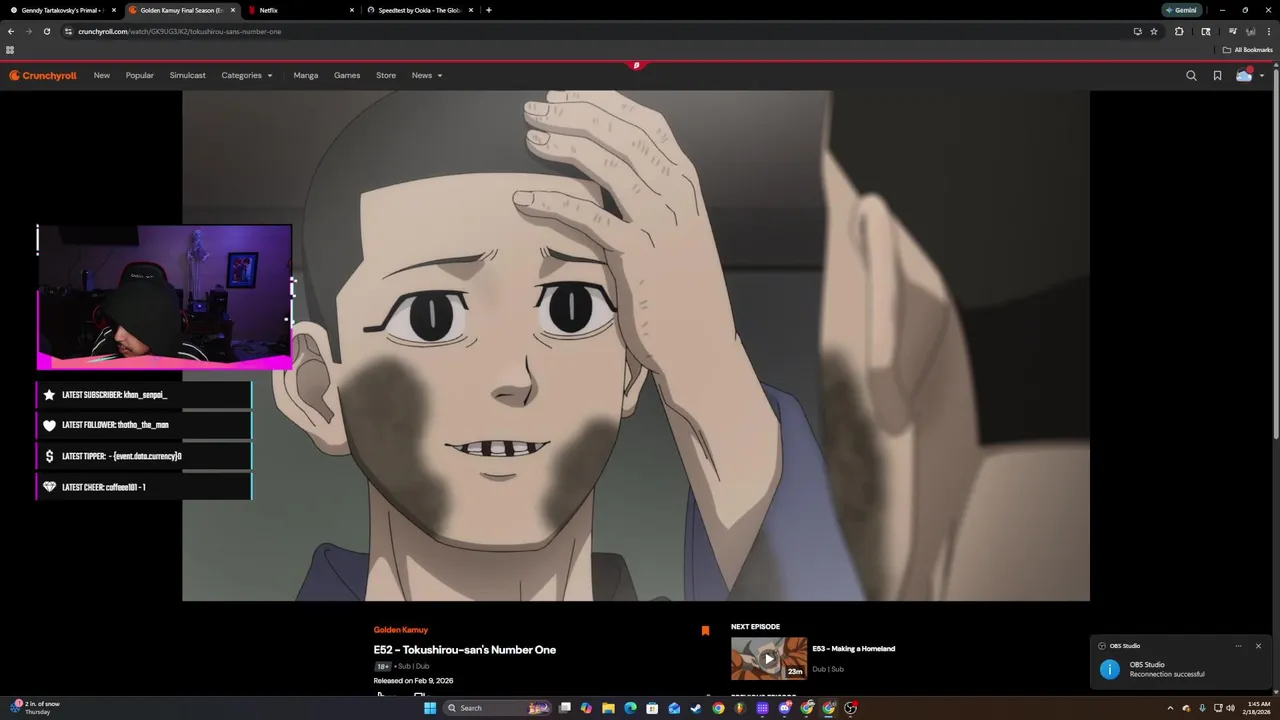Click the Chrome back arrow
Screen dimensions: 1280x720
pos(11,31)
